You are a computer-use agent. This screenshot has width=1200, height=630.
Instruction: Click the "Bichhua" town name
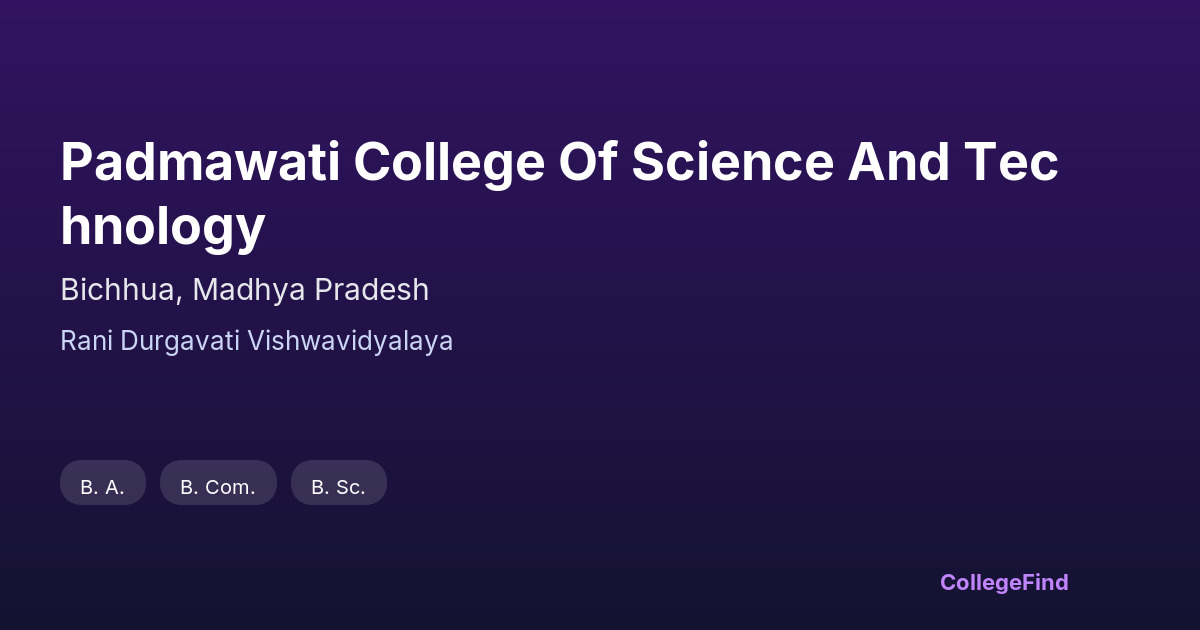pyautogui.click(x=120, y=290)
